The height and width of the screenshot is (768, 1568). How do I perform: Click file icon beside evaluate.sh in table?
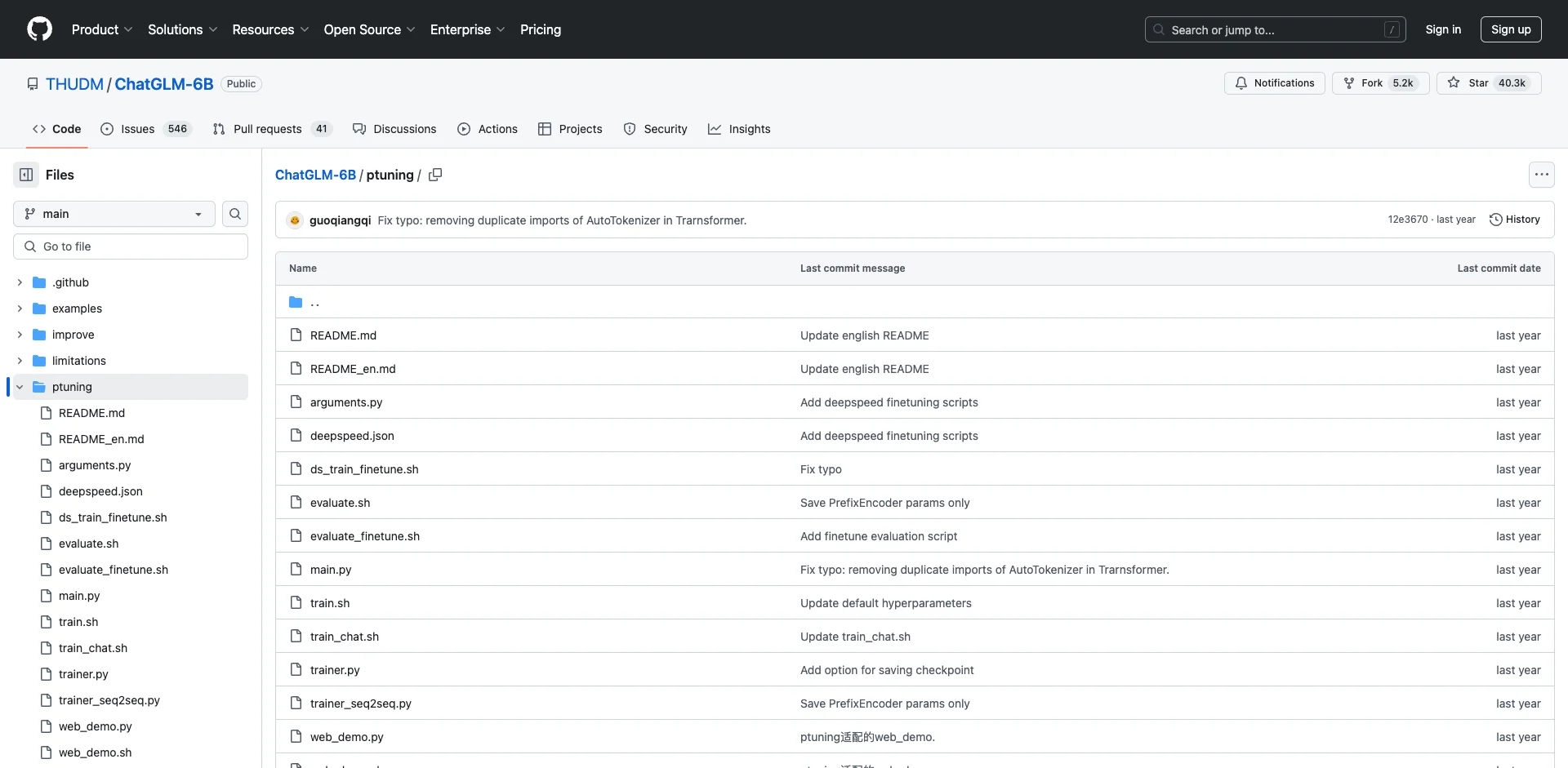[x=296, y=503]
